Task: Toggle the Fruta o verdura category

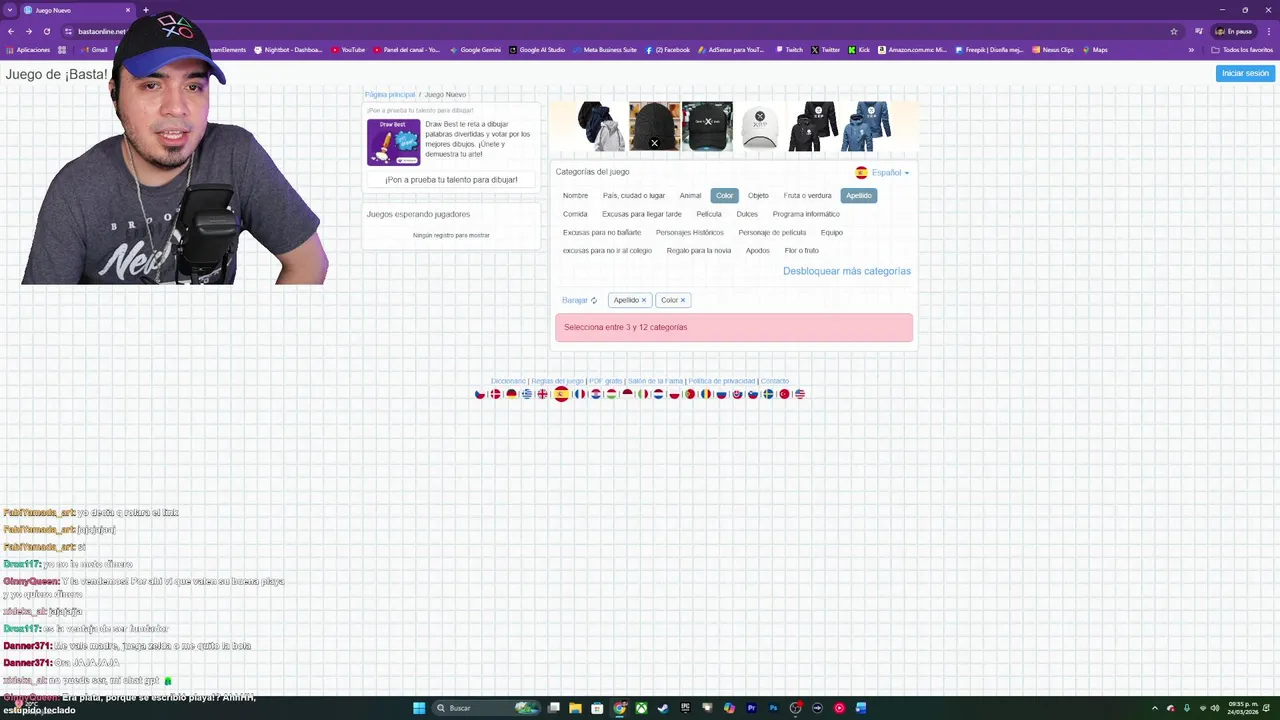Action: click(807, 196)
